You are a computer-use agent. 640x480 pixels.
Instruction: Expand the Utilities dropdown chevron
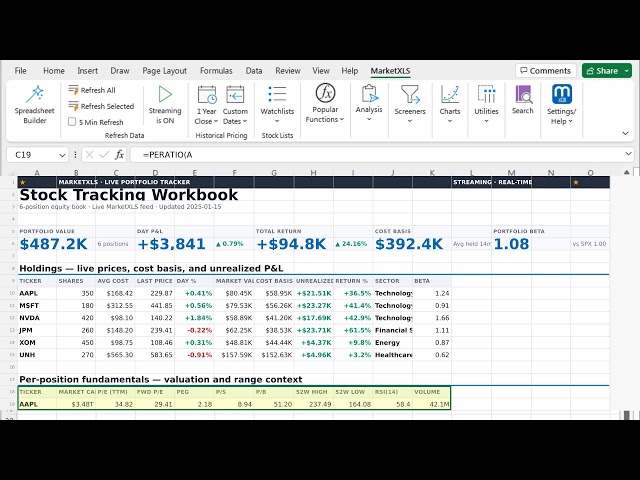(x=486, y=121)
